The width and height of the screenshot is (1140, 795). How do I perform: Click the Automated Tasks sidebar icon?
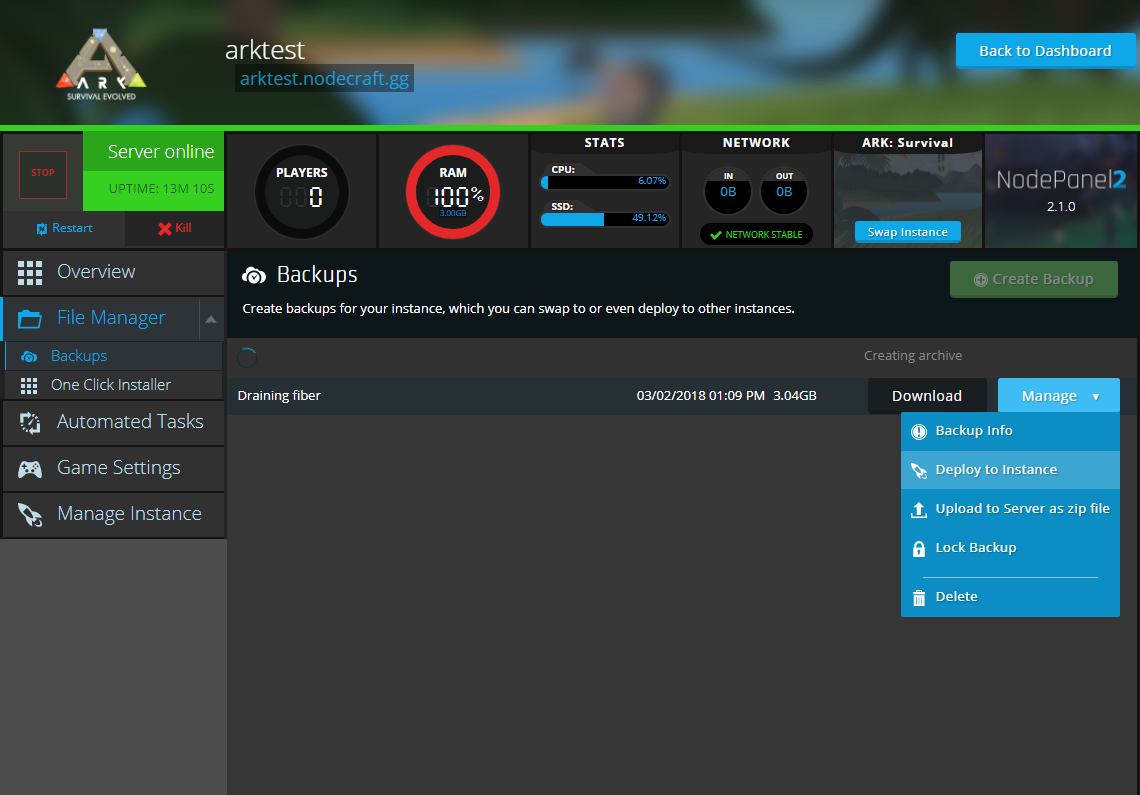pos(30,422)
